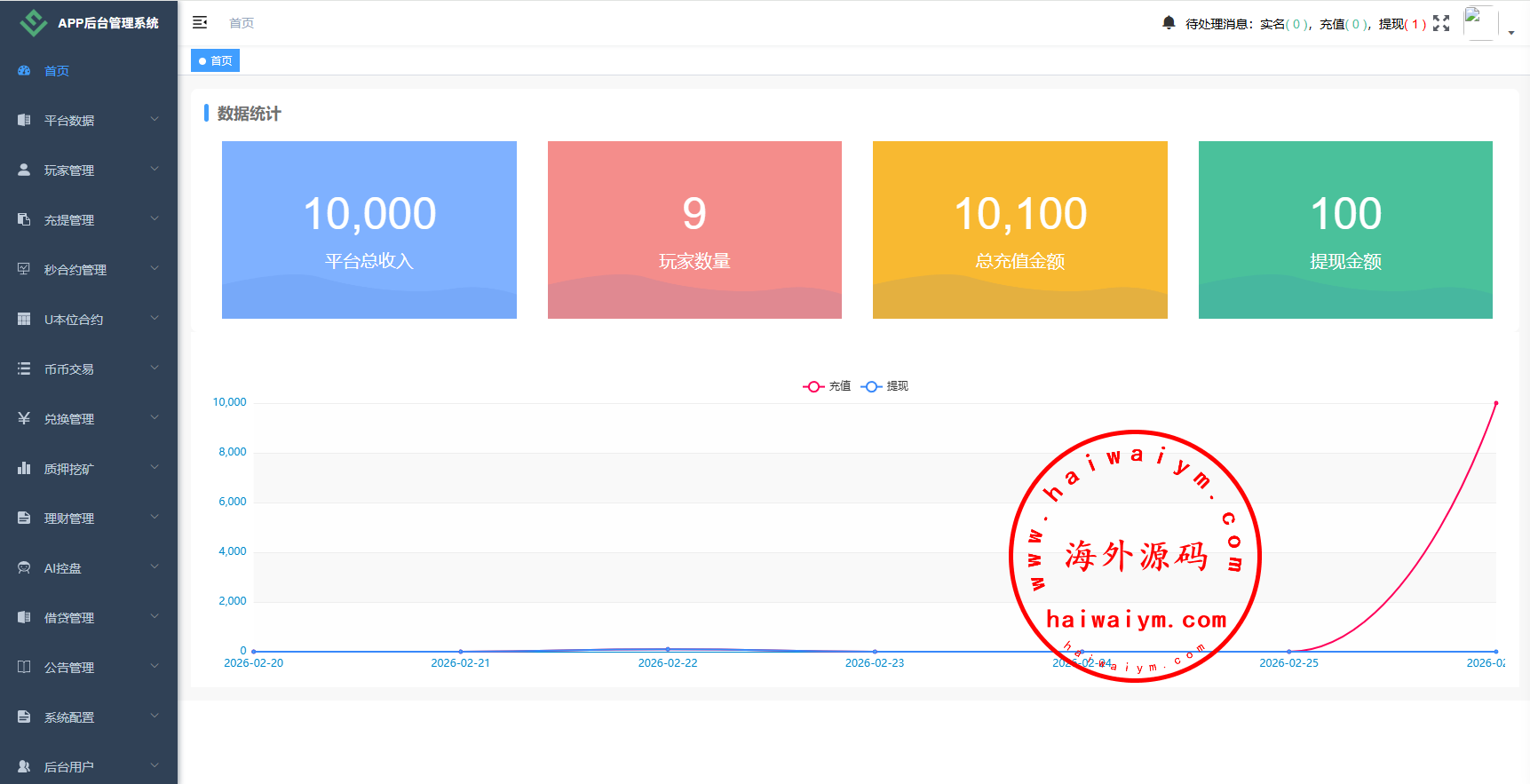The width and height of the screenshot is (1530, 784).
Task: Click the 兑换管理 yen icon
Action: (x=24, y=418)
